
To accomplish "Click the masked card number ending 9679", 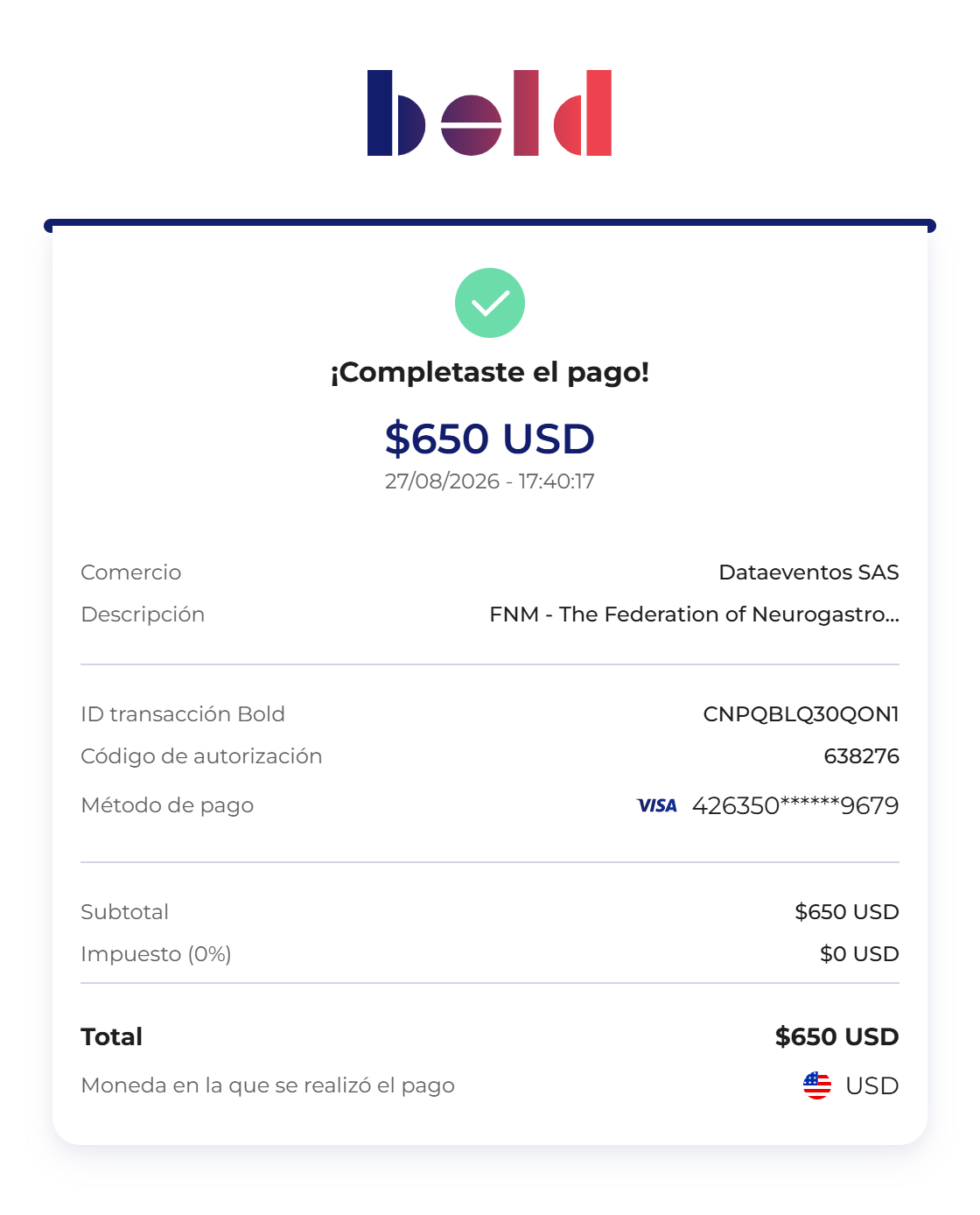I will tap(795, 805).
